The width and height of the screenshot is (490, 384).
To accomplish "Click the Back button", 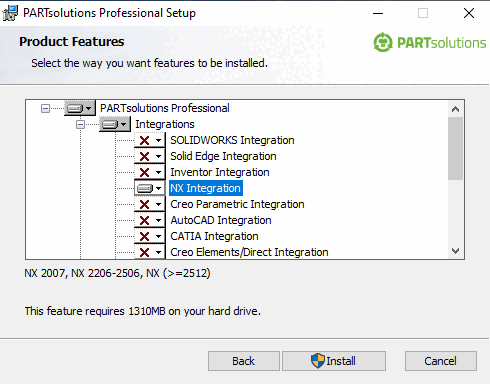I will [x=244, y=361].
